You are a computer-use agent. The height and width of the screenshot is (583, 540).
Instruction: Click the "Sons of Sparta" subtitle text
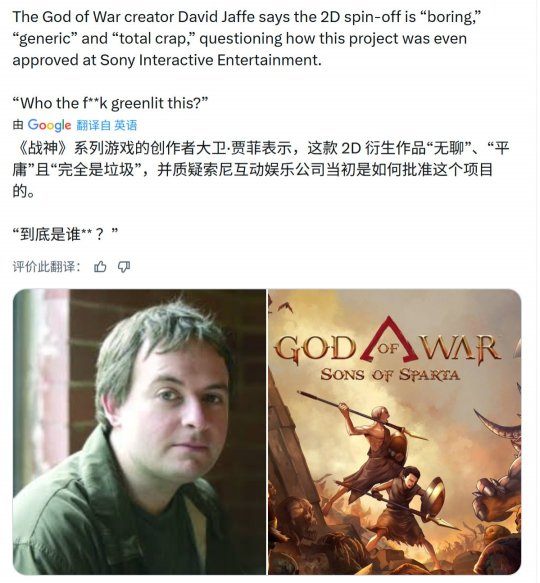[x=390, y=374]
